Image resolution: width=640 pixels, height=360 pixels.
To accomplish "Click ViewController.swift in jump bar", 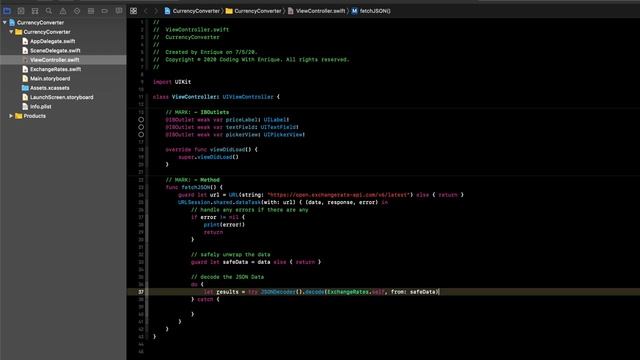I will pos(316,11).
